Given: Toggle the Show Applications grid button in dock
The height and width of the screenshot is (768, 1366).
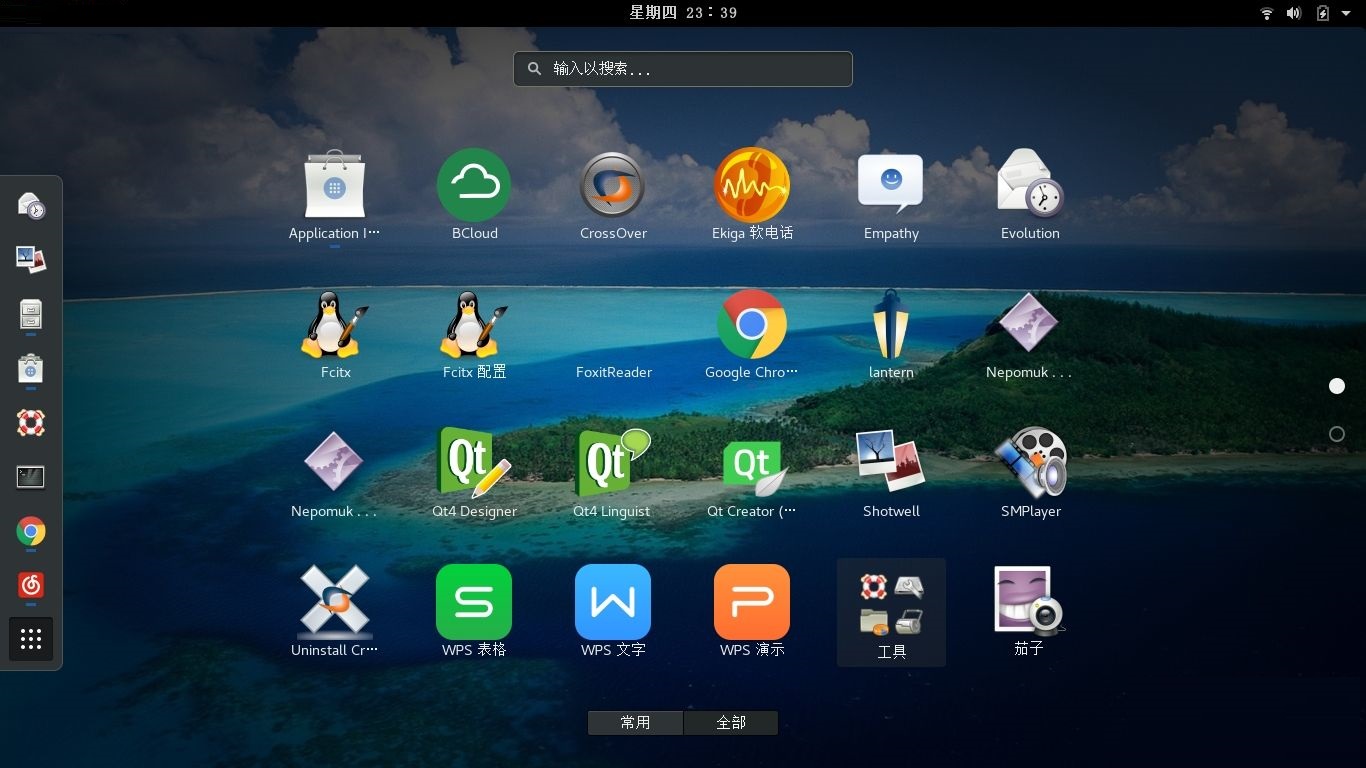Looking at the screenshot, I should coord(31,640).
